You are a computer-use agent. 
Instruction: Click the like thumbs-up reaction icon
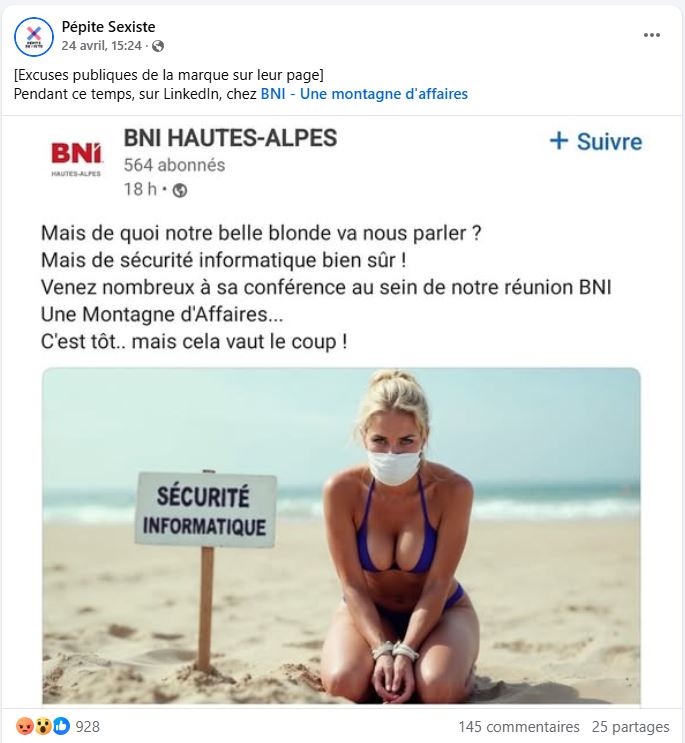[x=61, y=726]
